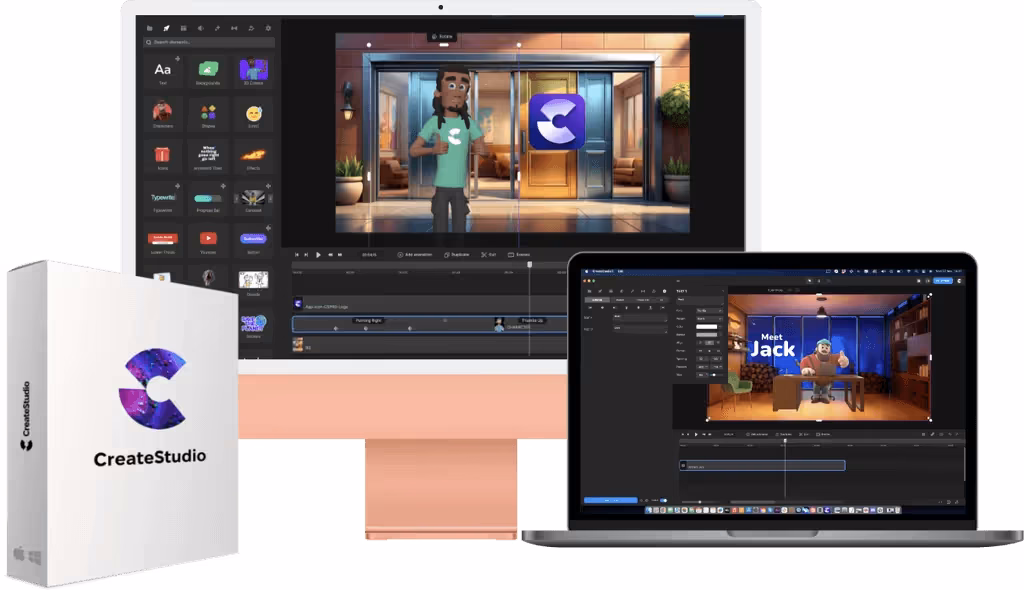Viewport: 1024px width, 590px height.
Task: Open the YouTube elements tile
Action: pos(208,240)
